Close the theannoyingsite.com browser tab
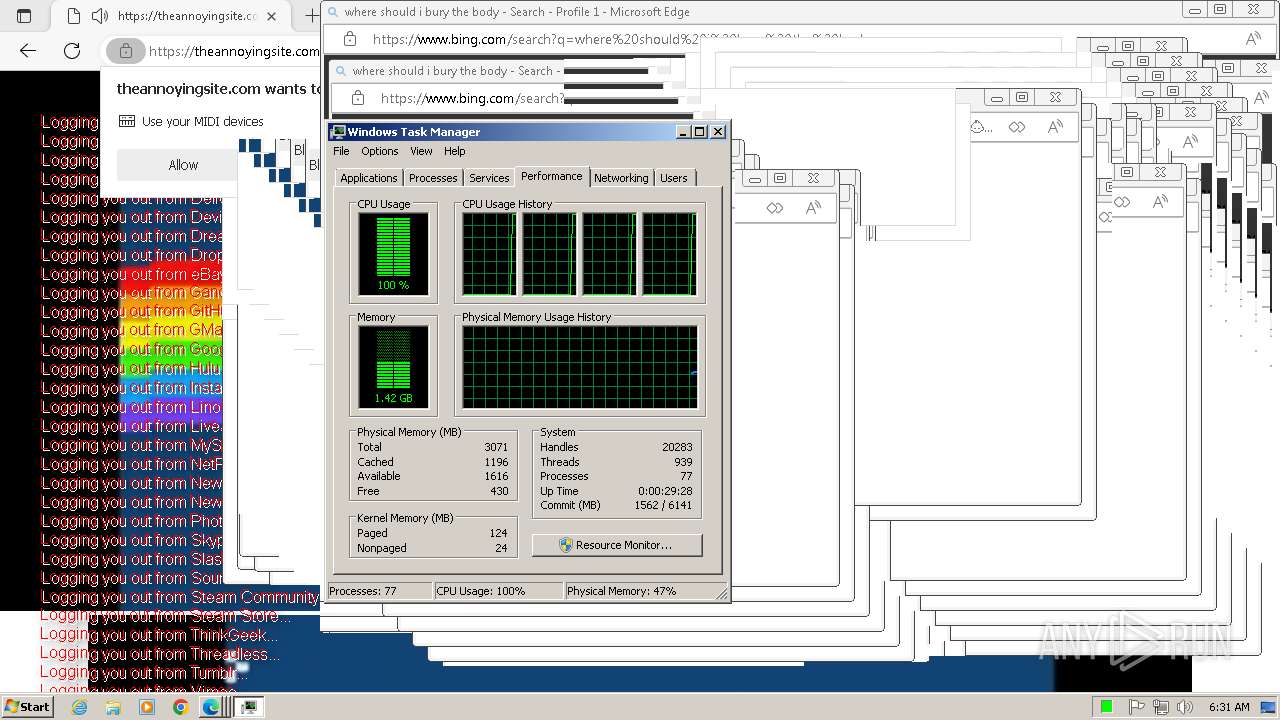 [x=272, y=16]
